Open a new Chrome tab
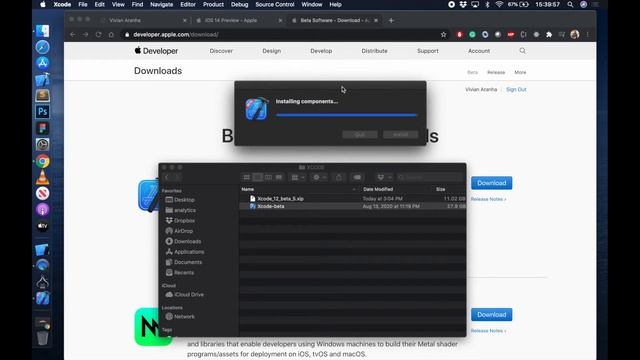The height and width of the screenshot is (360, 640). (391, 20)
